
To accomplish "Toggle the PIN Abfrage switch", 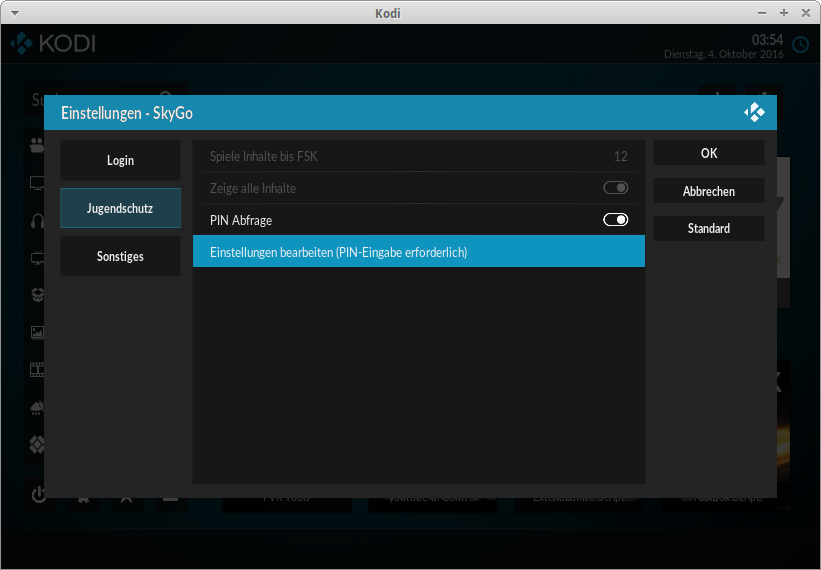I will (x=615, y=220).
